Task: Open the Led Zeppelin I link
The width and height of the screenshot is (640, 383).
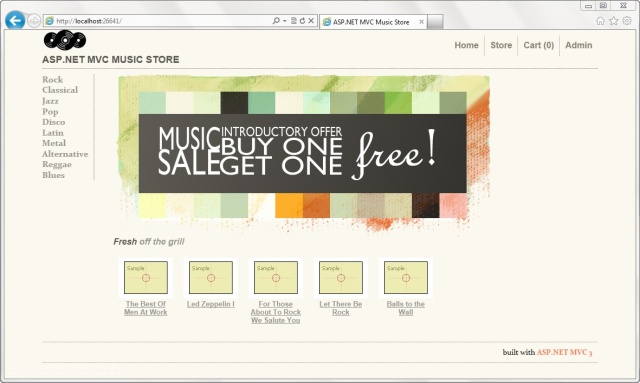Action: tap(211, 304)
